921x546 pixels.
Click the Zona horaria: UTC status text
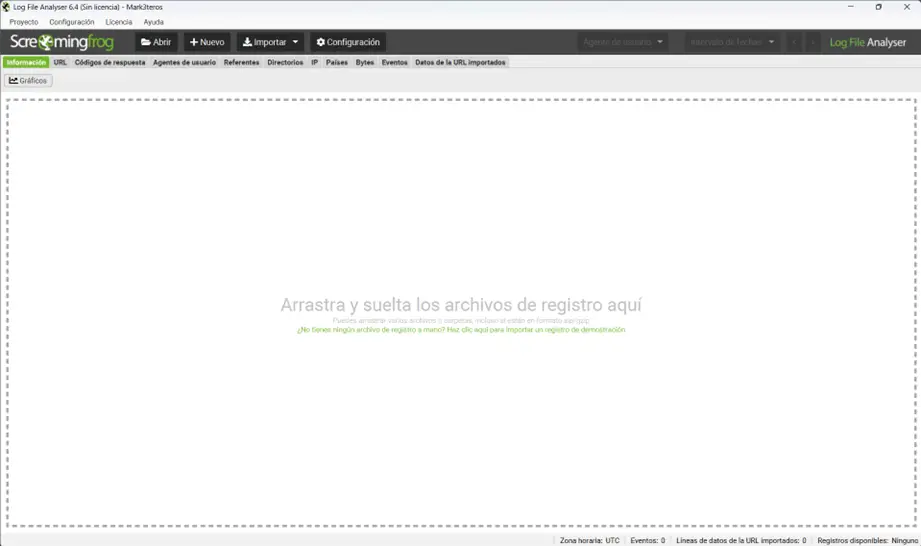point(589,540)
